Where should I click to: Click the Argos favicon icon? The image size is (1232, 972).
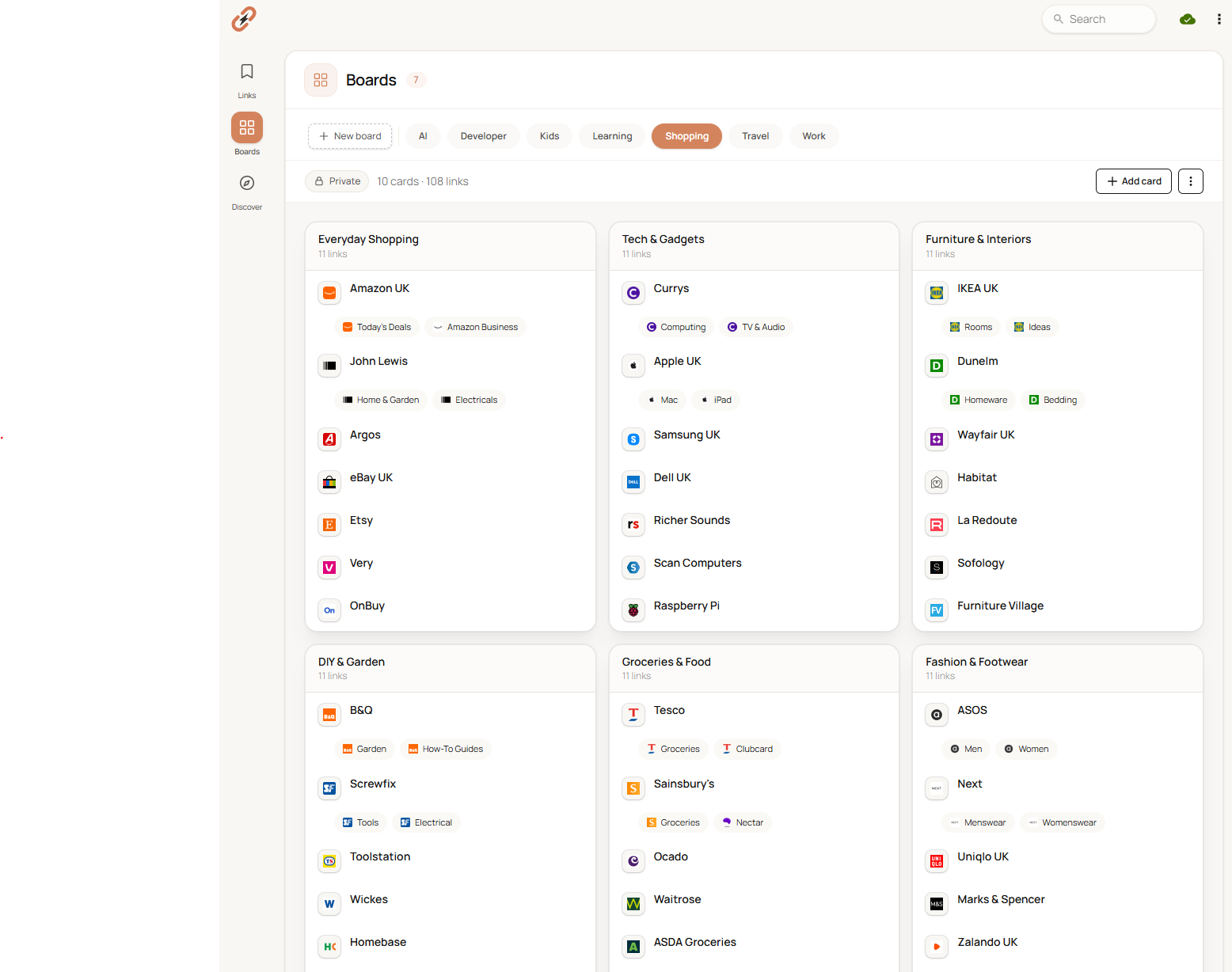329,439
